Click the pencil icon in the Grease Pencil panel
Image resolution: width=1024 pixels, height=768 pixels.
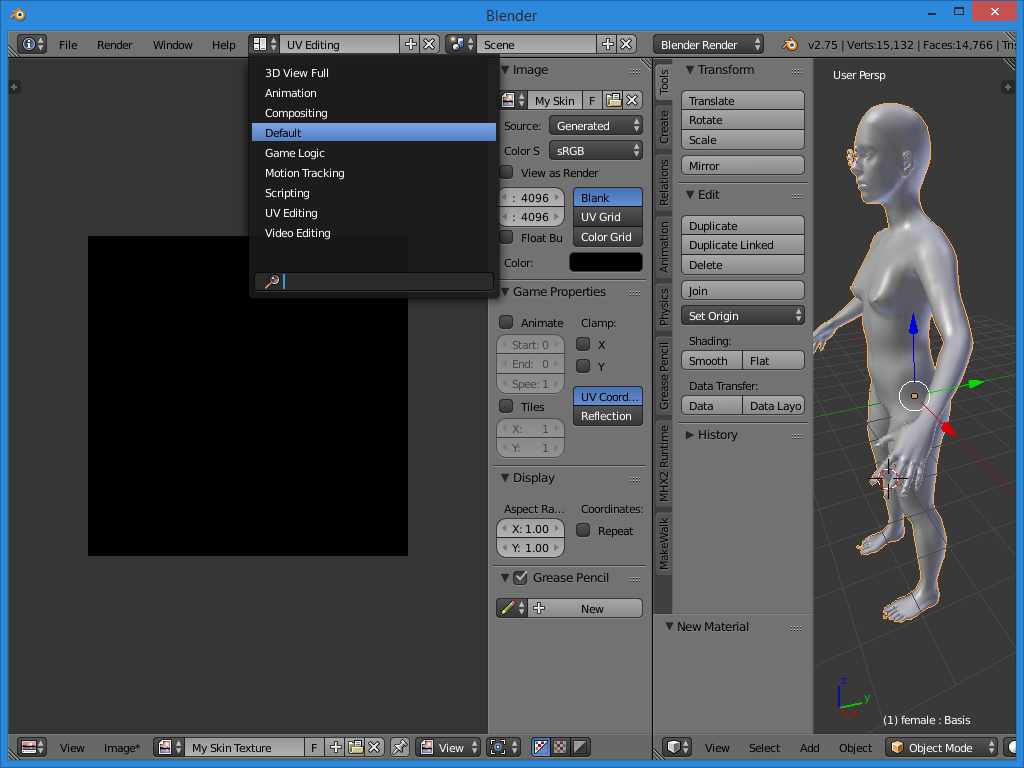pyautogui.click(x=510, y=608)
